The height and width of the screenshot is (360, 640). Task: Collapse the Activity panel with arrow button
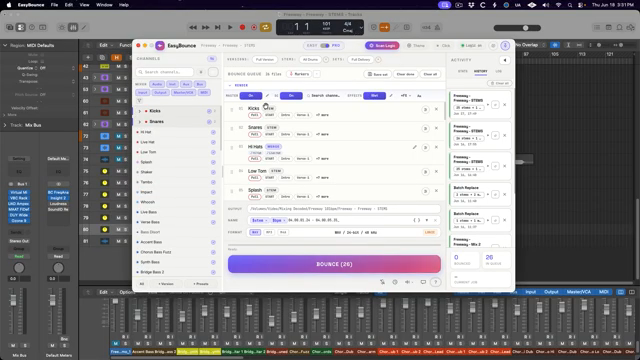pyautogui.click(x=505, y=60)
